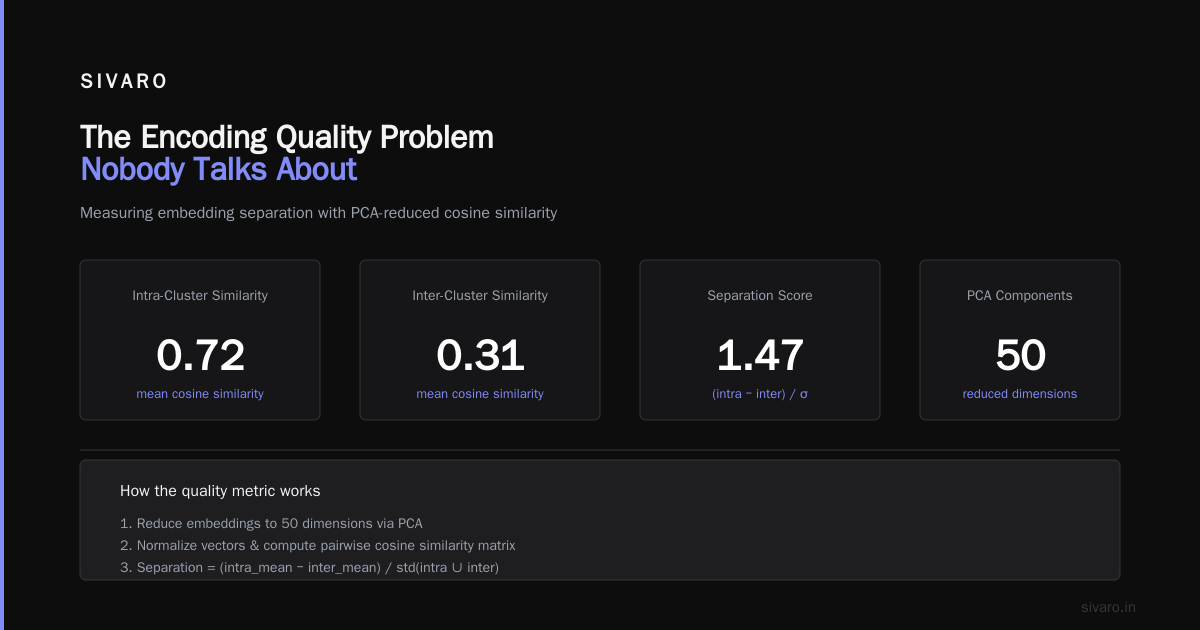Click the subtitle about PCA-reduced cosine similarity
Image resolution: width=1200 pixels, height=630 pixels.
coord(318,213)
